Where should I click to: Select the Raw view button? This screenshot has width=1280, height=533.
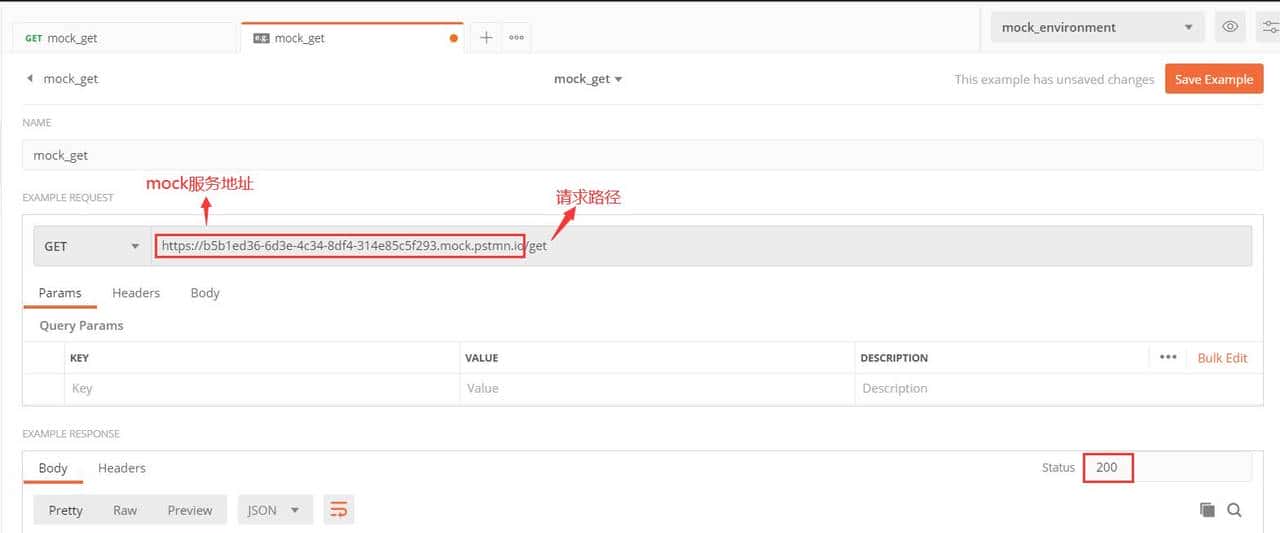[x=125, y=510]
